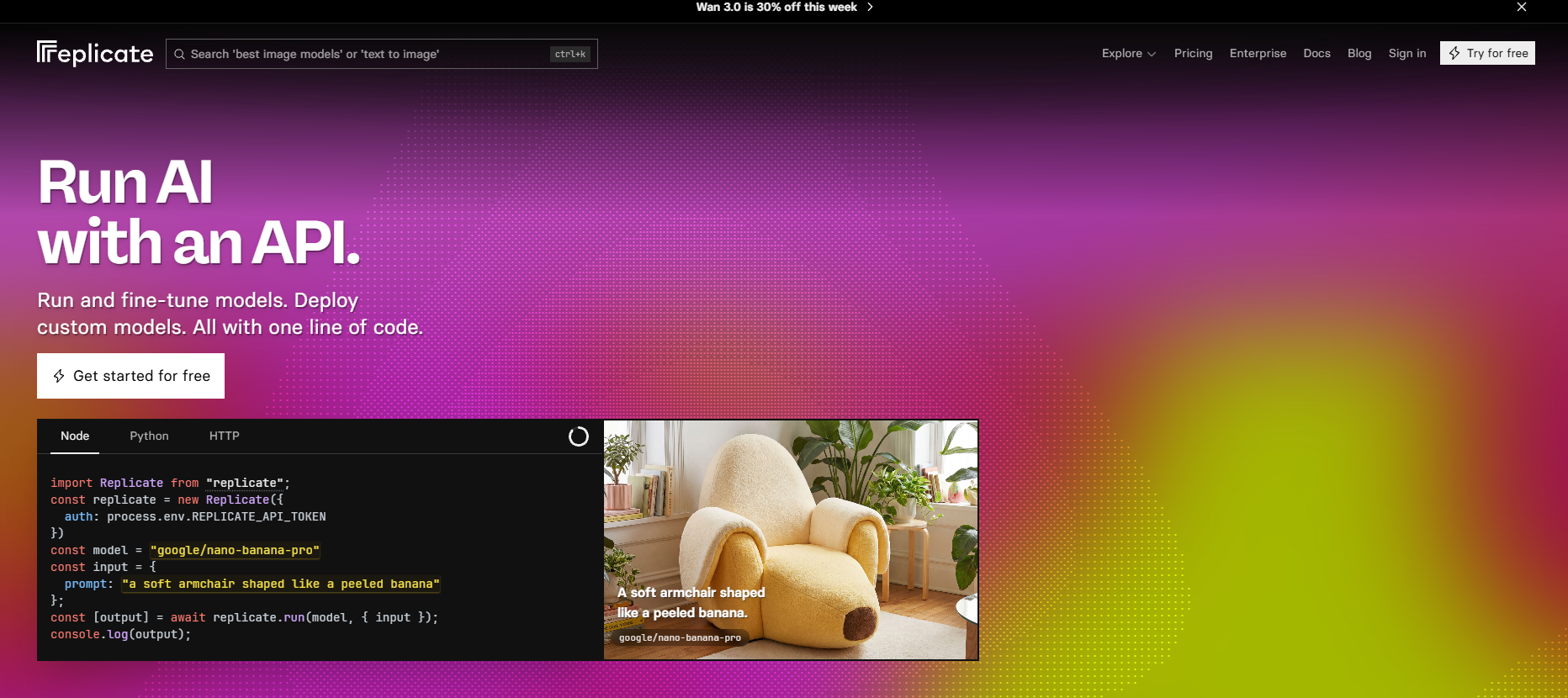Open the Docs link
The image size is (1568, 698).
(1317, 53)
